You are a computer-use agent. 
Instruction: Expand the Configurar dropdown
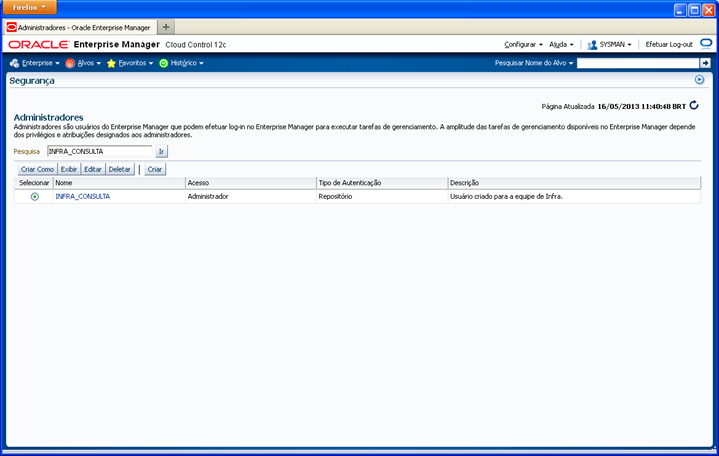coord(523,44)
